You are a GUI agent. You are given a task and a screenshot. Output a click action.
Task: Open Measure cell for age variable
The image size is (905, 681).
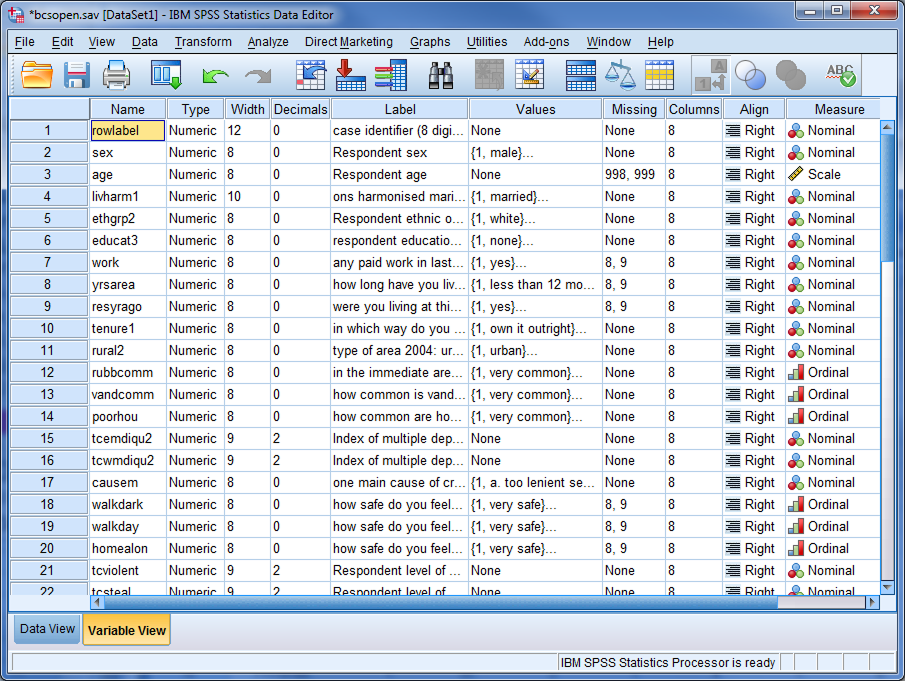pos(833,174)
